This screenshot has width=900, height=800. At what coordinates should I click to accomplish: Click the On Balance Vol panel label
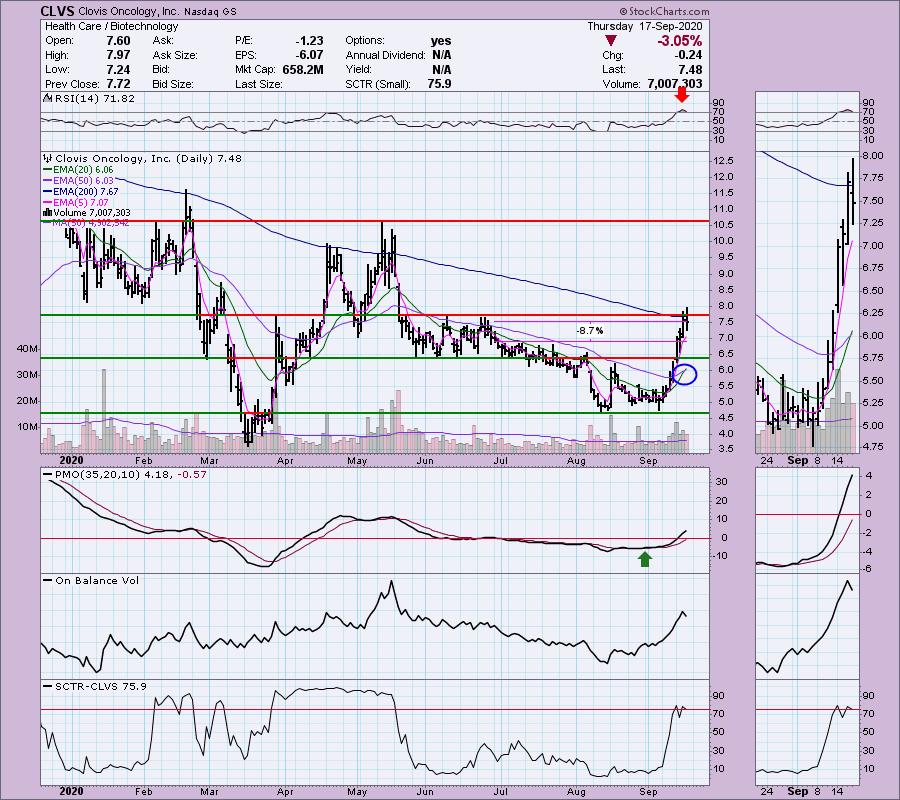(x=97, y=580)
